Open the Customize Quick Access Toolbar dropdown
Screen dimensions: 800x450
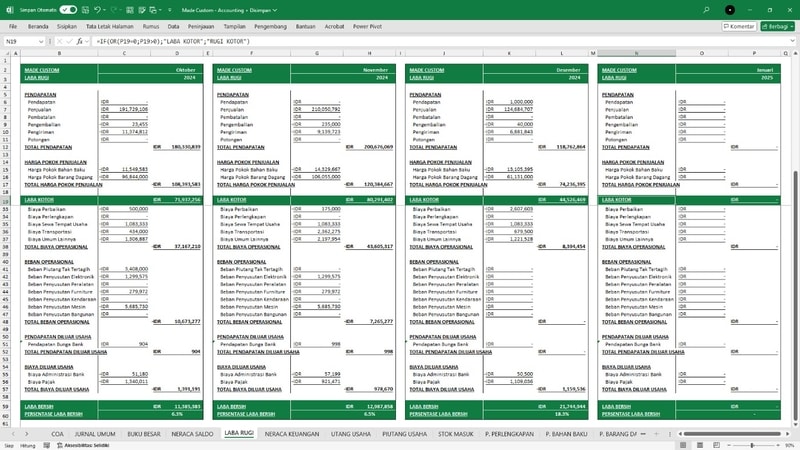coord(170,10)
